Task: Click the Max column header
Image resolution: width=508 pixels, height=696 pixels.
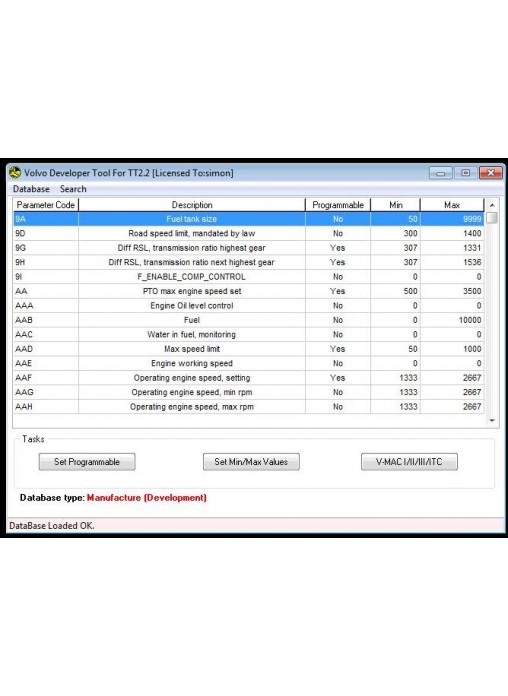Action: tap(452, 205)
